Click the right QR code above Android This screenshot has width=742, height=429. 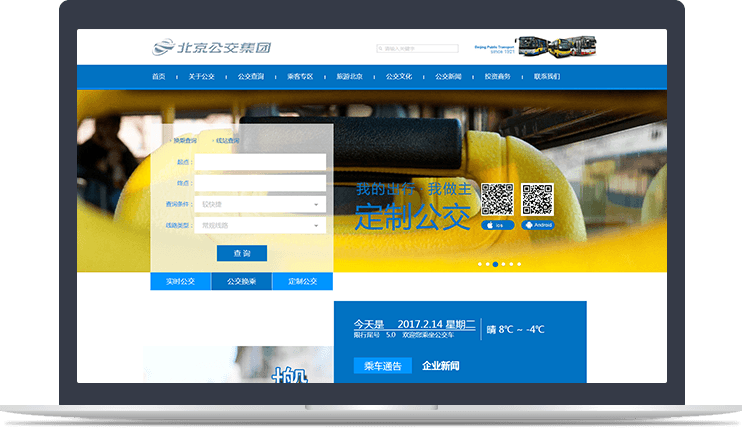pyautogui.click(x=538, y=199)
